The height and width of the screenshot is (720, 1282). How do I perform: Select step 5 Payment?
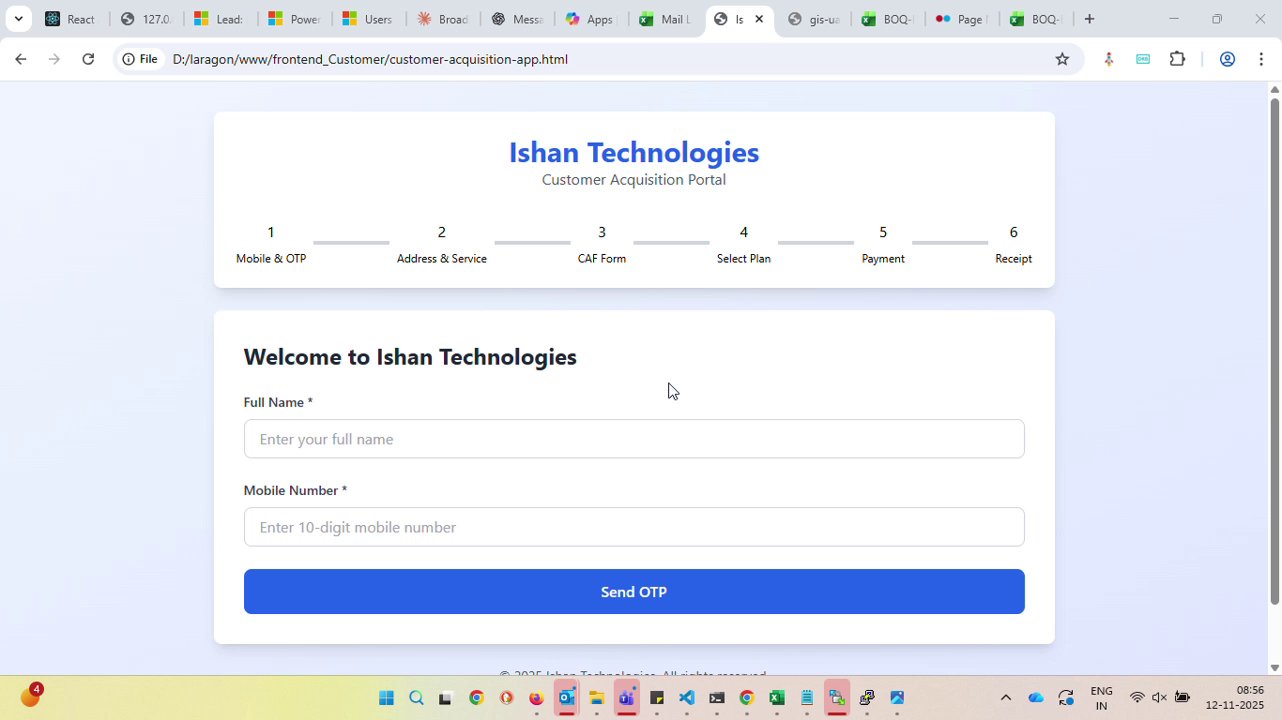[x=882, y=245]
